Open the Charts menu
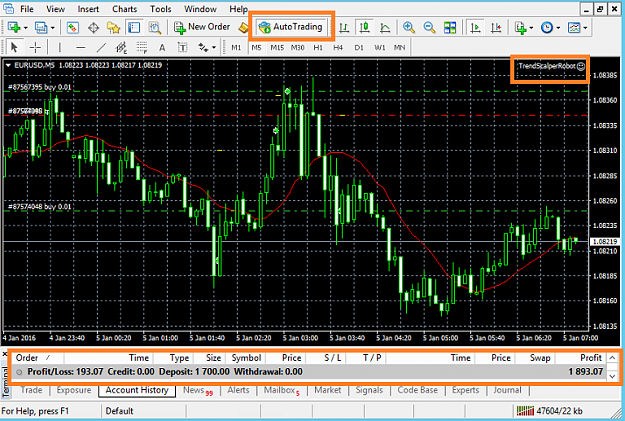Image resolution: width=625 pixels, height=421 pixels. coord(124,9)
